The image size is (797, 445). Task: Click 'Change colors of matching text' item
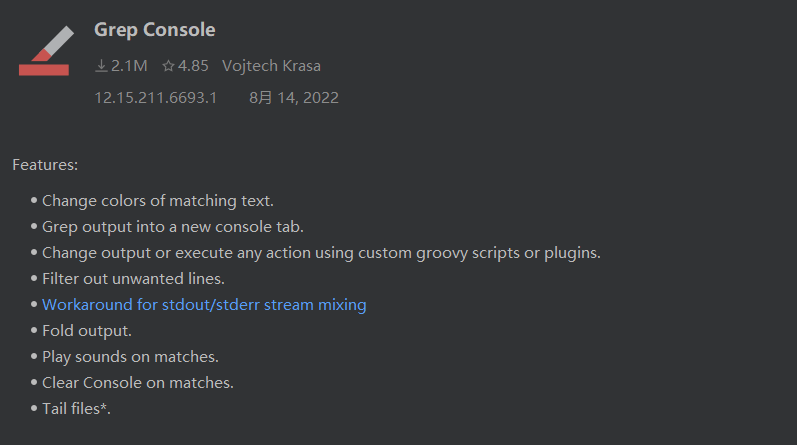[x=158, y=201]
